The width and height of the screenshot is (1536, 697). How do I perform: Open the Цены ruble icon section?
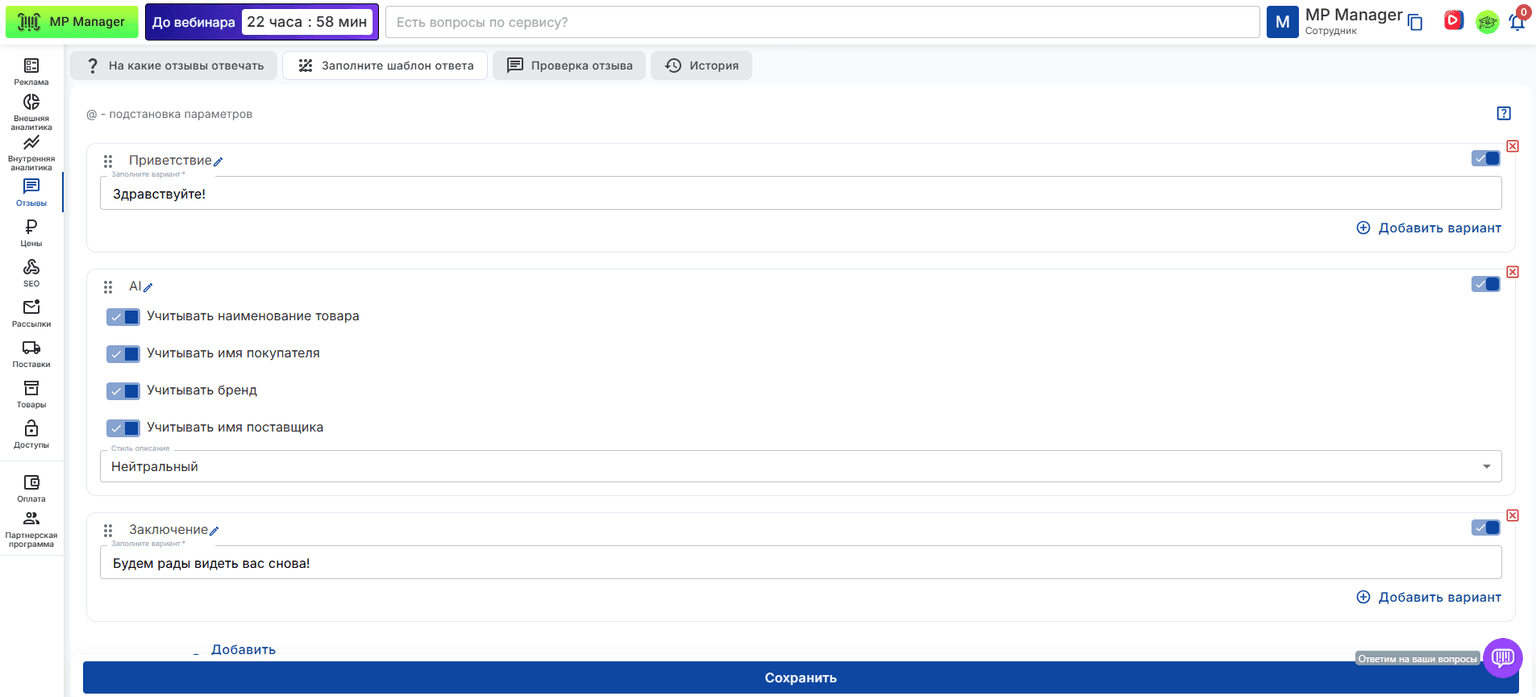[31, 233]
